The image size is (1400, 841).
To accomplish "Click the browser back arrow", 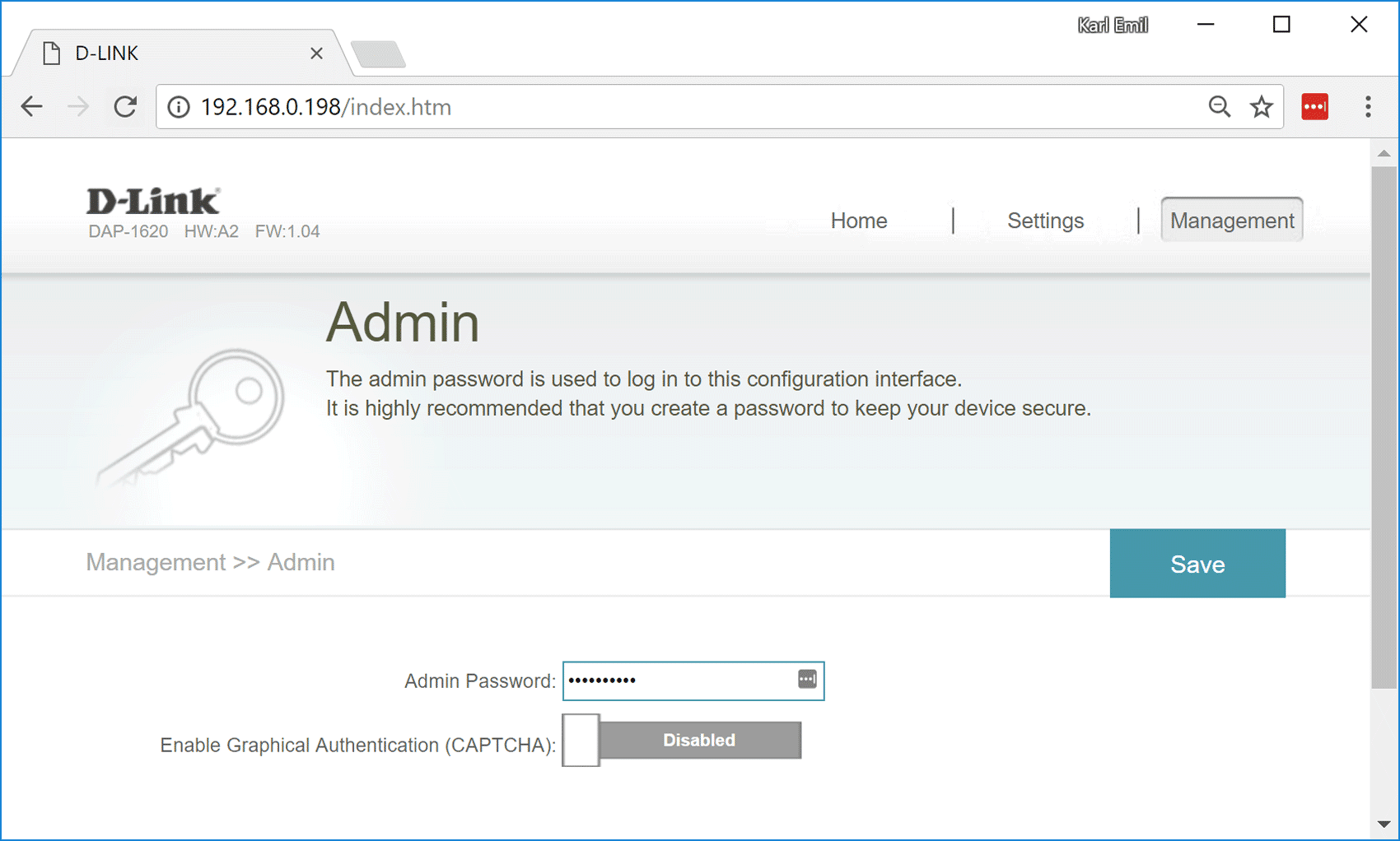I will (32, 107).
